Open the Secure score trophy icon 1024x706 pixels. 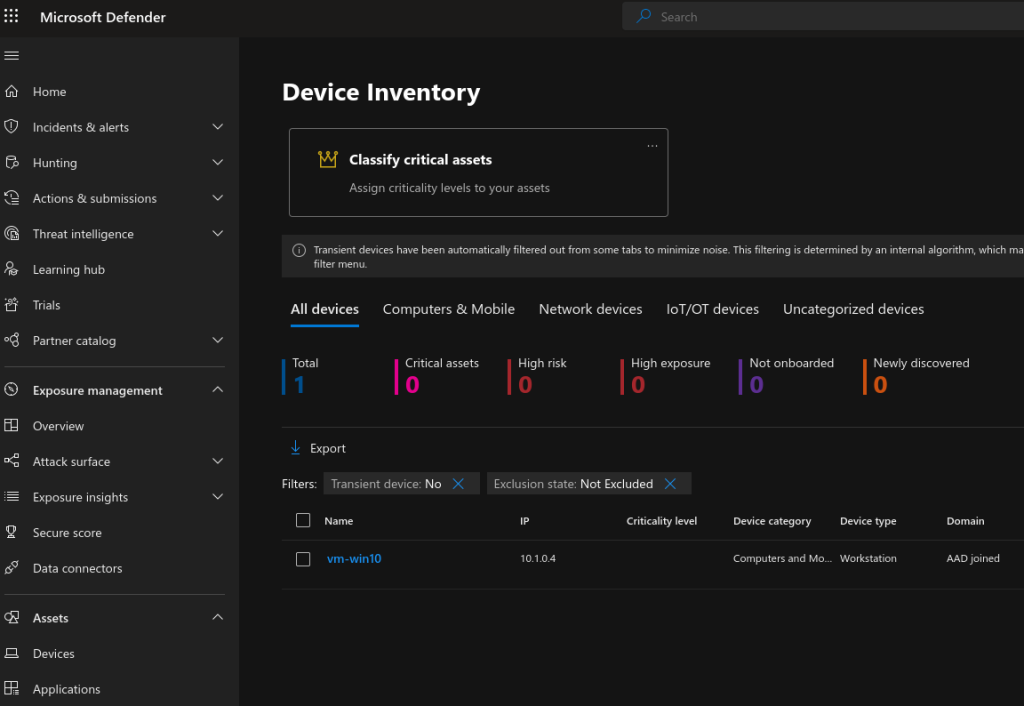tap(12, 533)
